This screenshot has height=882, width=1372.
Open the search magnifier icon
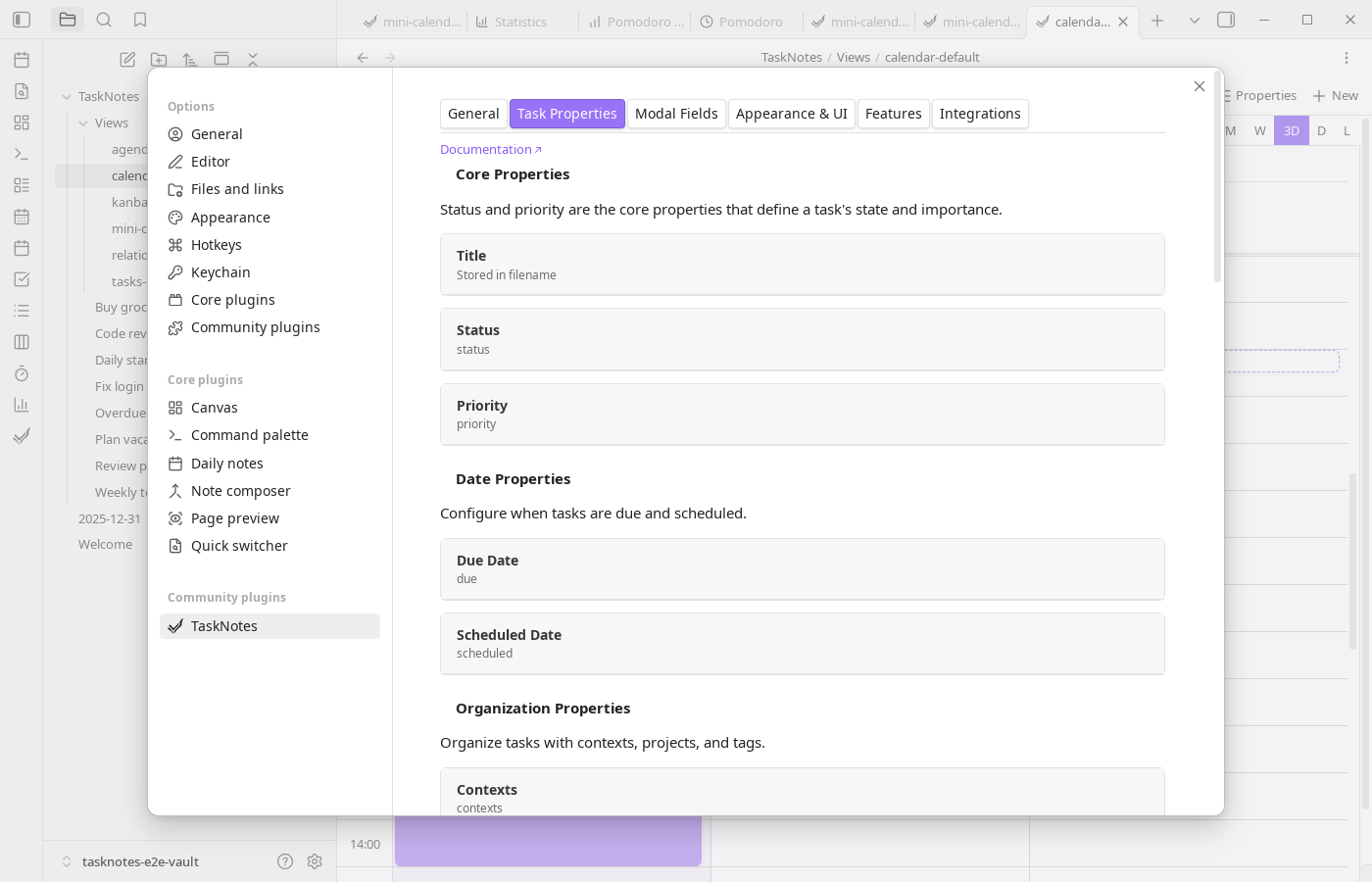pos(104,19)
